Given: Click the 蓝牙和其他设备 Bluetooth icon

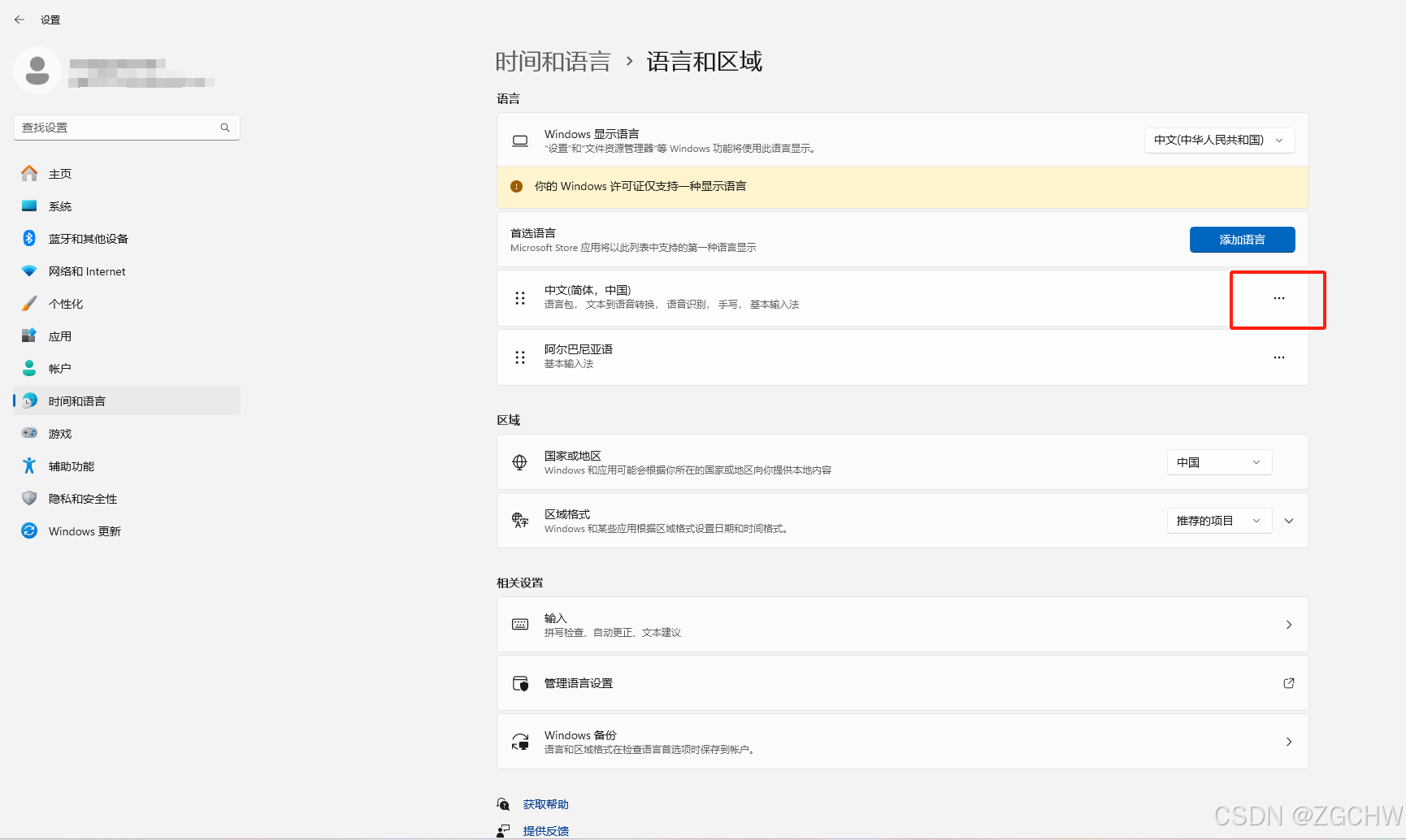Looking at the screenshot, I should coord(29,238).
